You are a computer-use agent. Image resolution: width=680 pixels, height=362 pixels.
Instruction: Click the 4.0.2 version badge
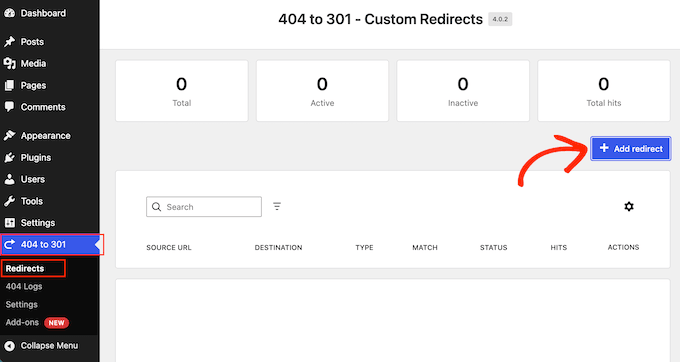(500, 19)
